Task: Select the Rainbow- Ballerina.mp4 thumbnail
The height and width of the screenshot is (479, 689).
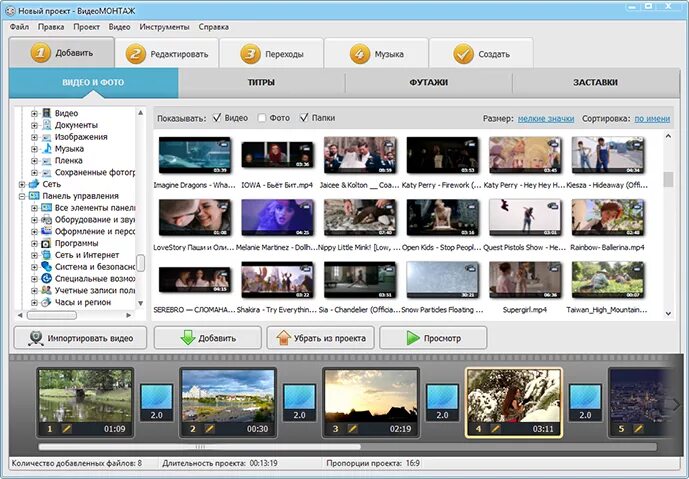Action: [608, 218]
